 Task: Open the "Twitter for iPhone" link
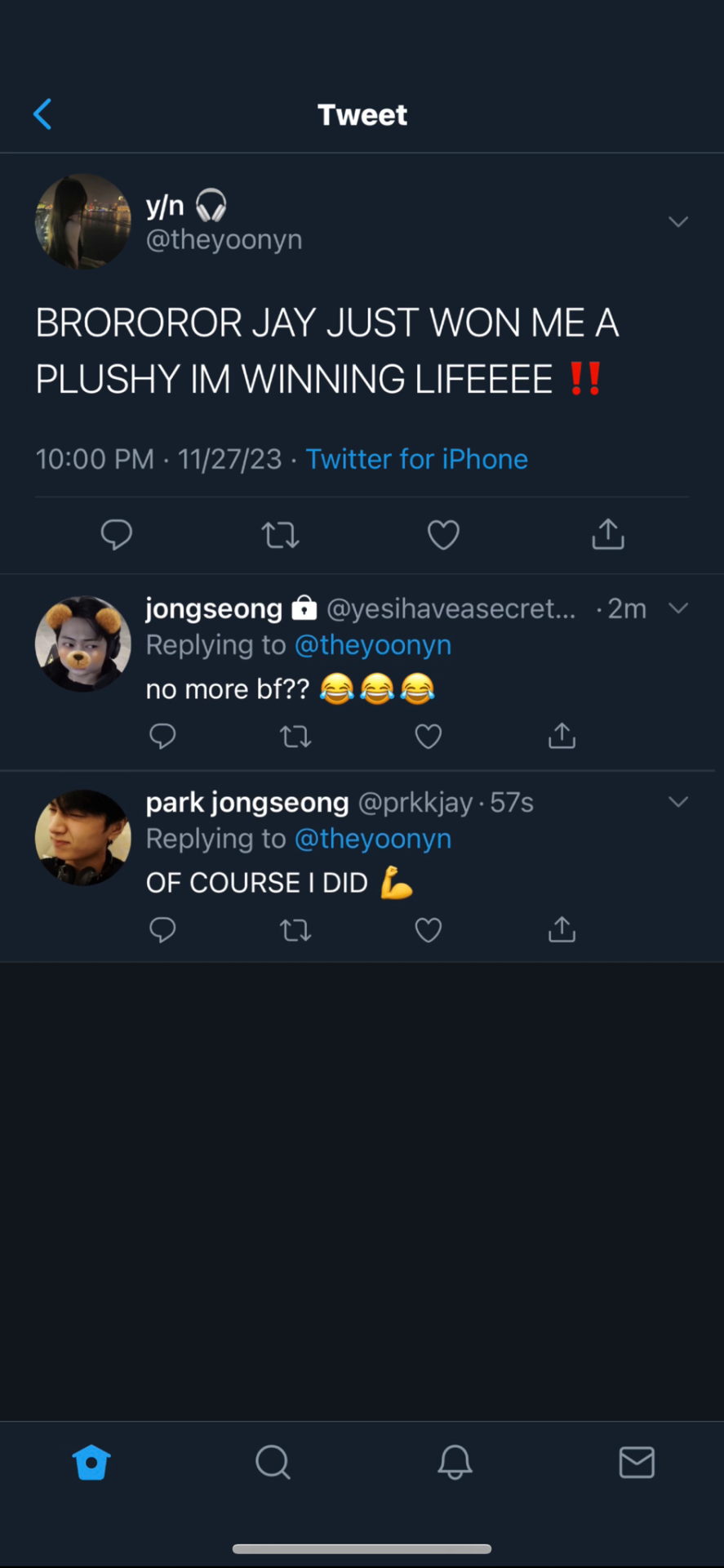pos(416,459)
